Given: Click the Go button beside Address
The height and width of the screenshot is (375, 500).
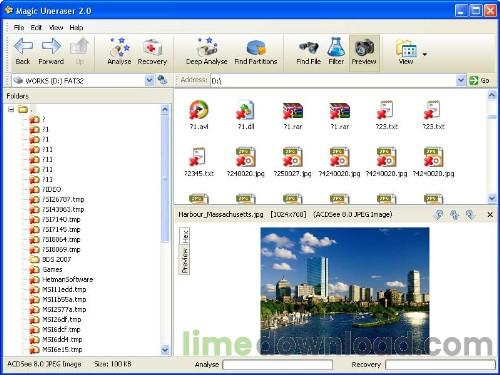Looking at the screenshot, I should click(x=479, y=80).
